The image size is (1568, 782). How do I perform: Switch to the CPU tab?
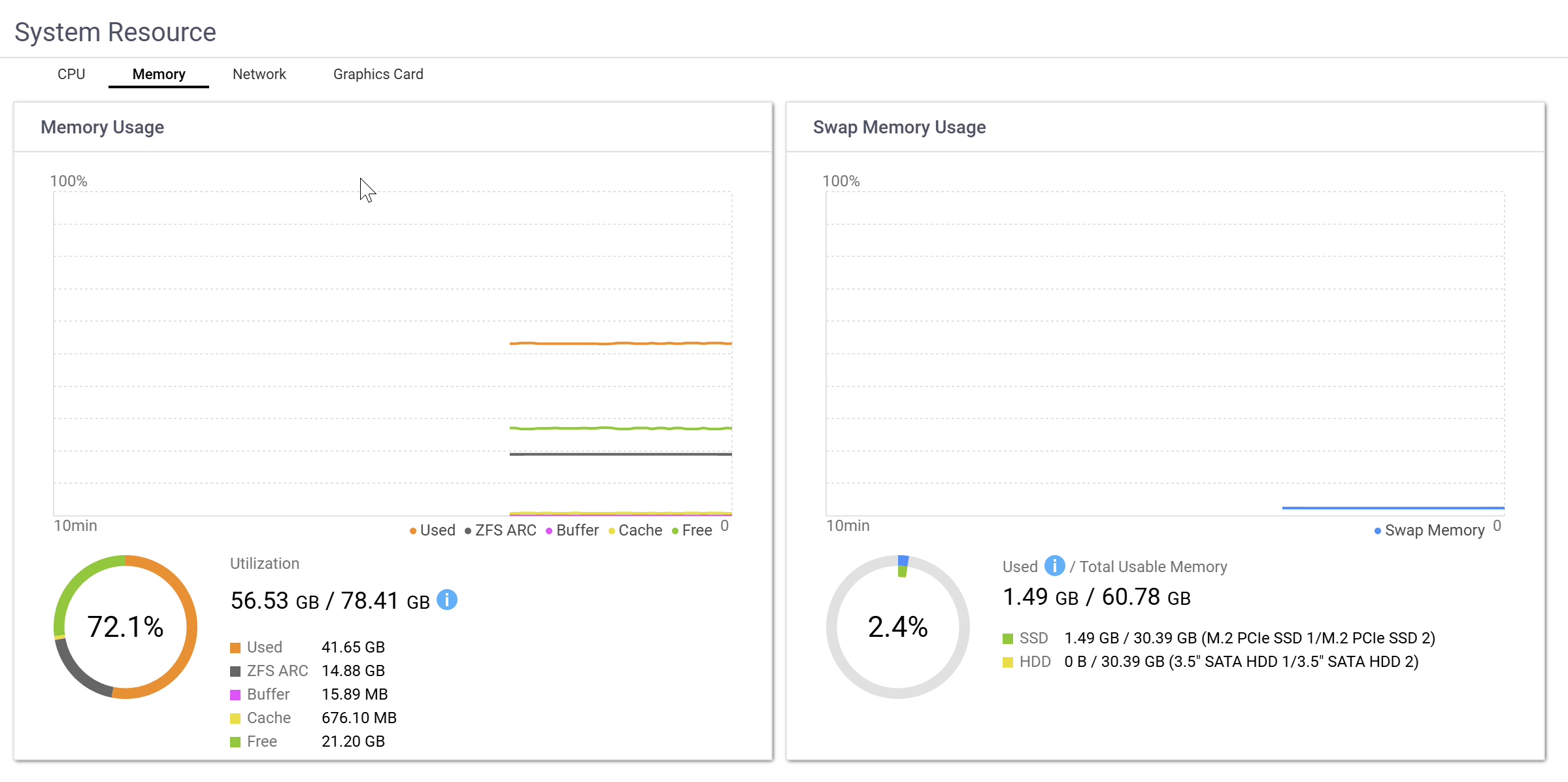pyautogui.click(x=71, y=74)
